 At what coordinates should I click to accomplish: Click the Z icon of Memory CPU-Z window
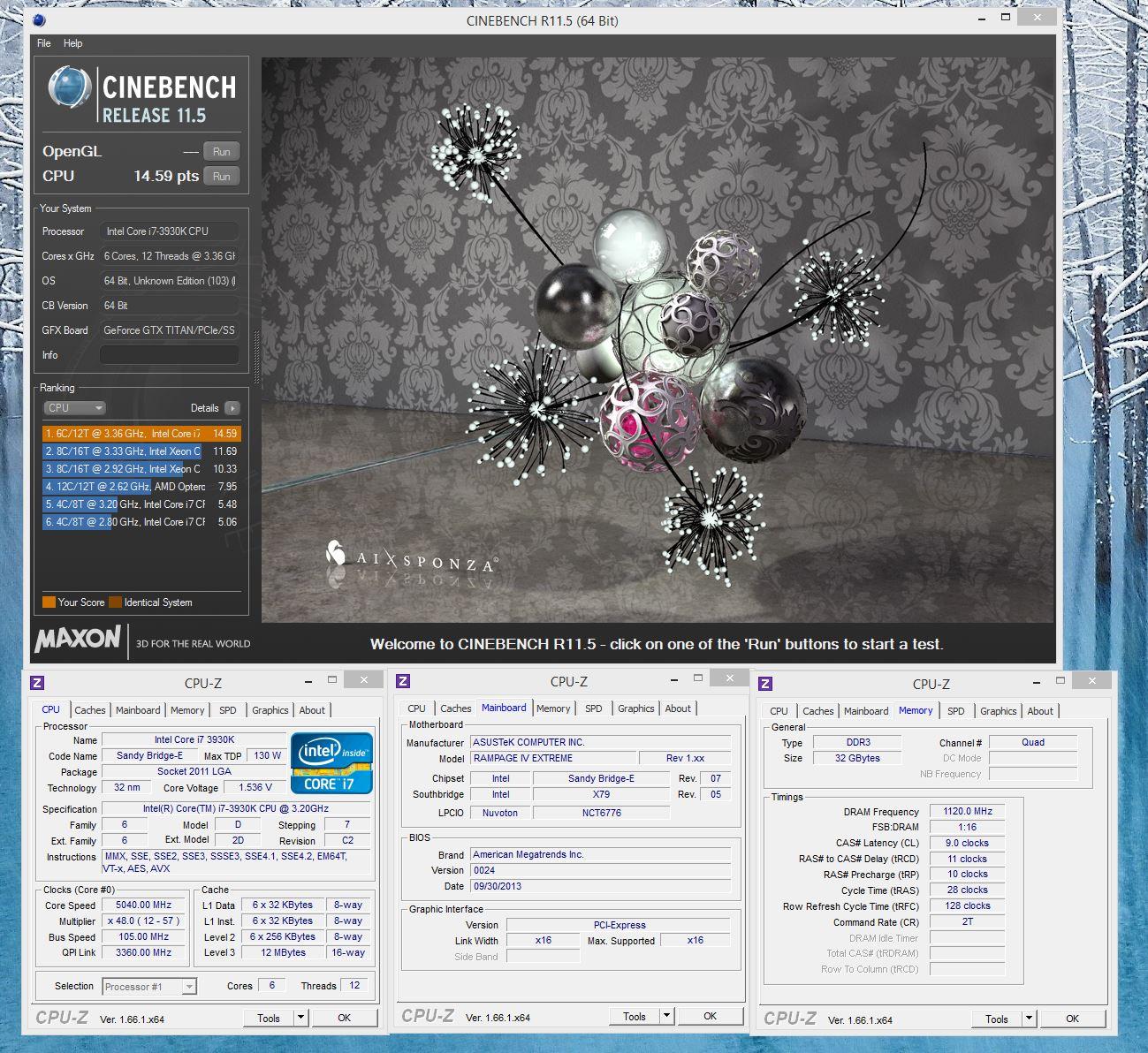(x=765, y=683)
